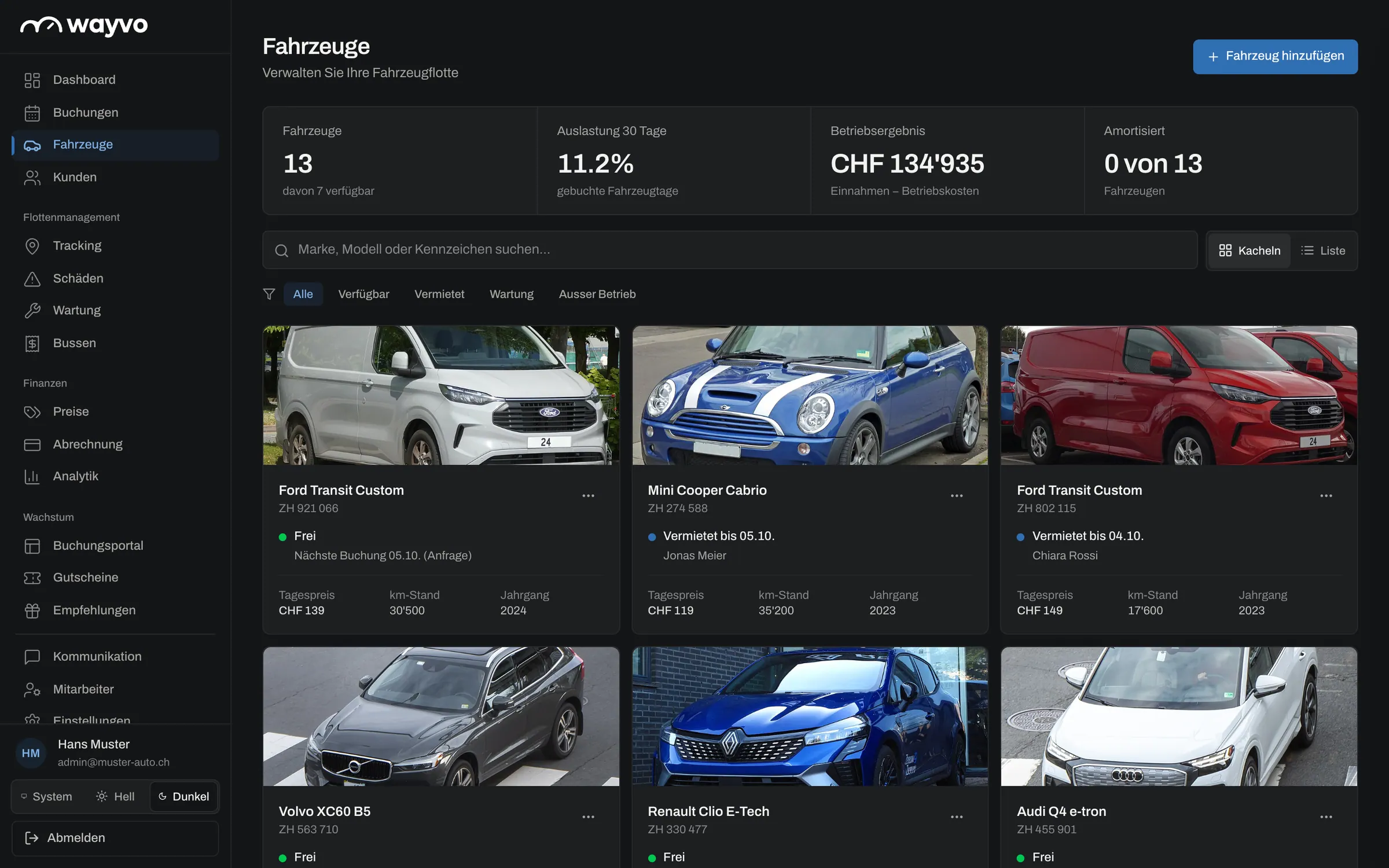Click the Buchungsportal layout icon
The height and width of the screenshot is (868, 1389).
coord(32,546)
